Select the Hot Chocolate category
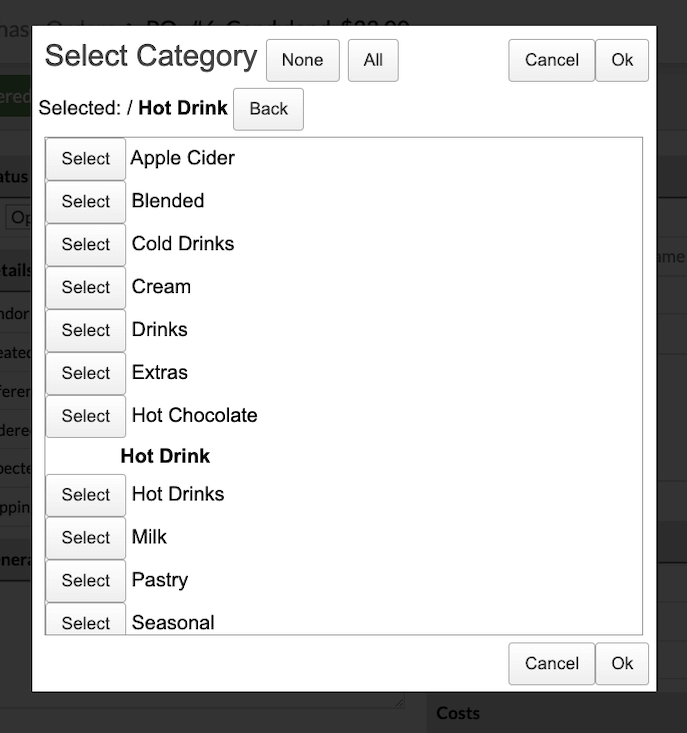 pos(85,417)
